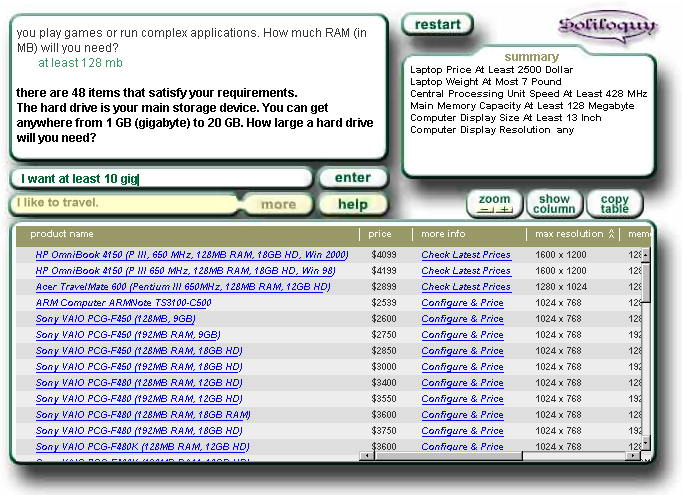
Task: Focus the answer input field
Action: [x=161, y=178]
